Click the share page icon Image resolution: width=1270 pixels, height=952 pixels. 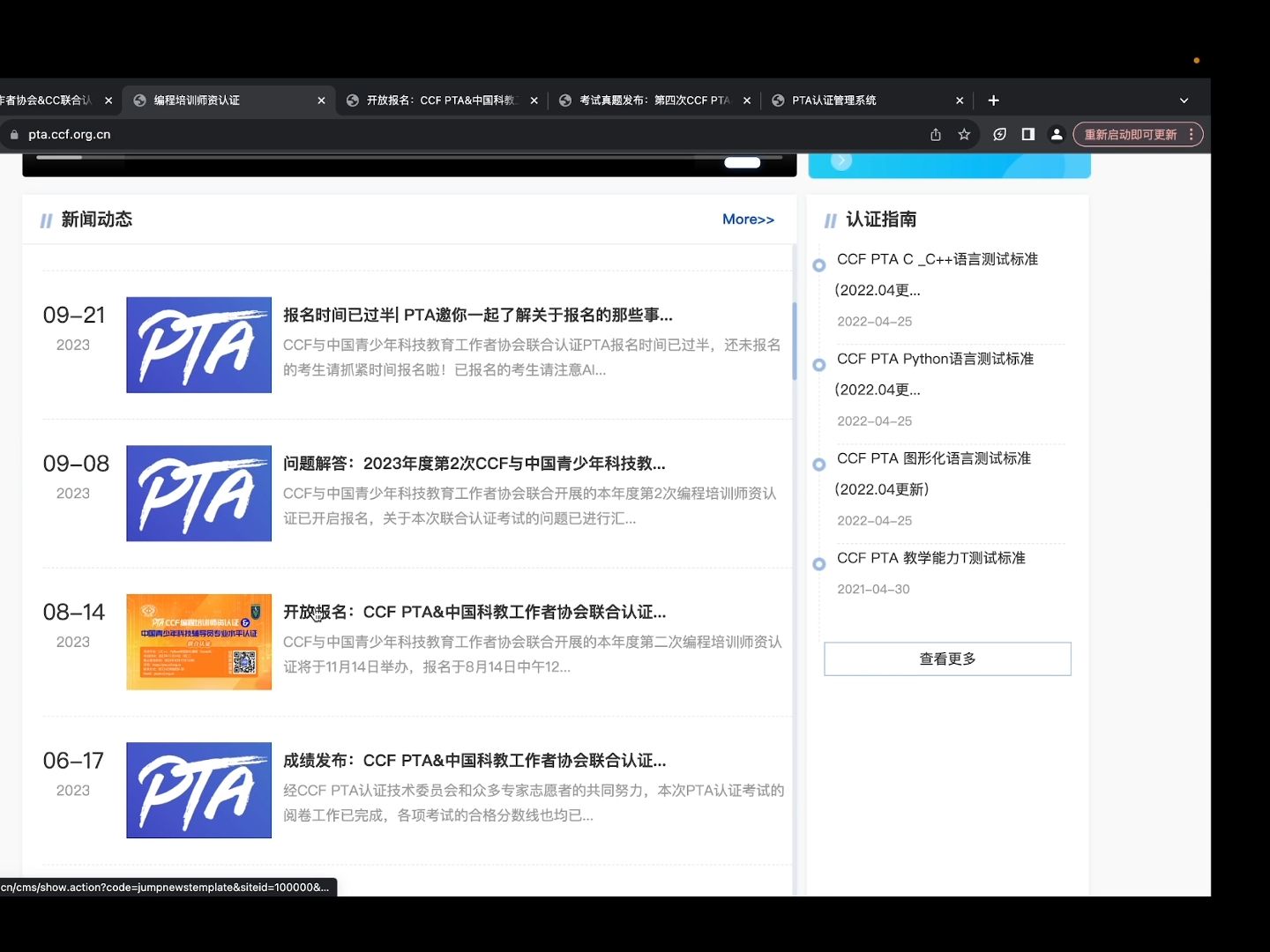(936, 135)
